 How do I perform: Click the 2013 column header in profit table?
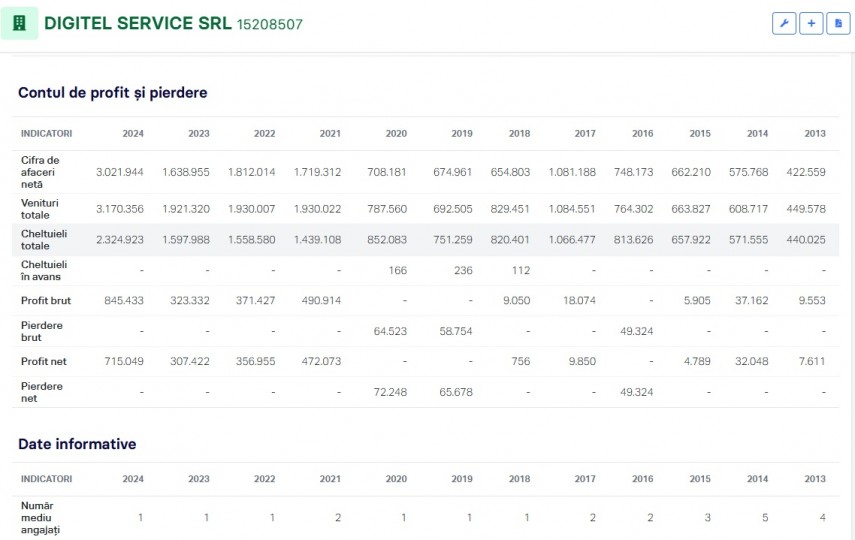point(815,134)
